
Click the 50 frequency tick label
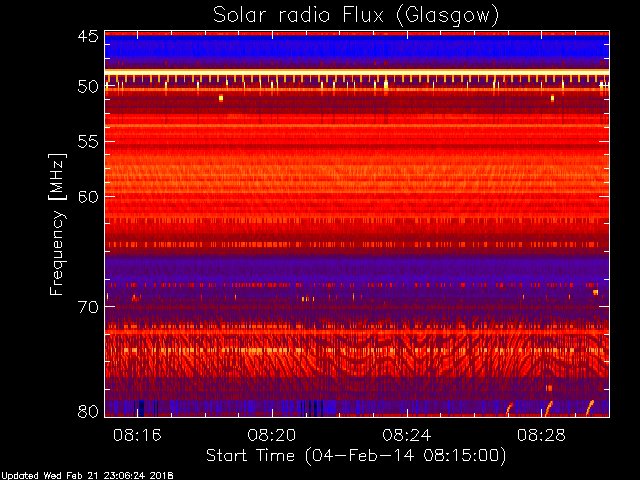[88, 87]
